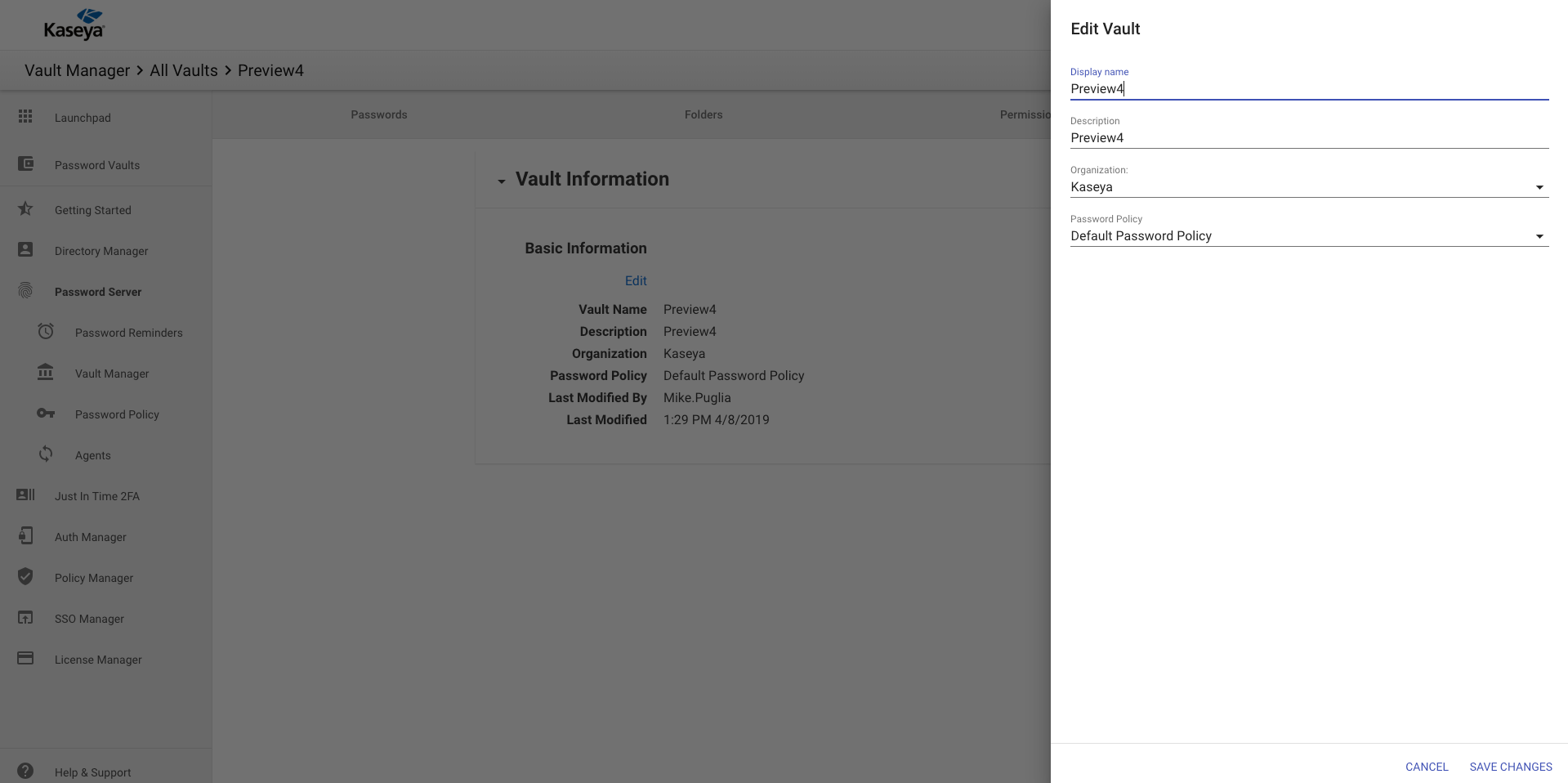1568x783 pixels.
Task: Open Password Policy submenu item
Action: [117, 414]
